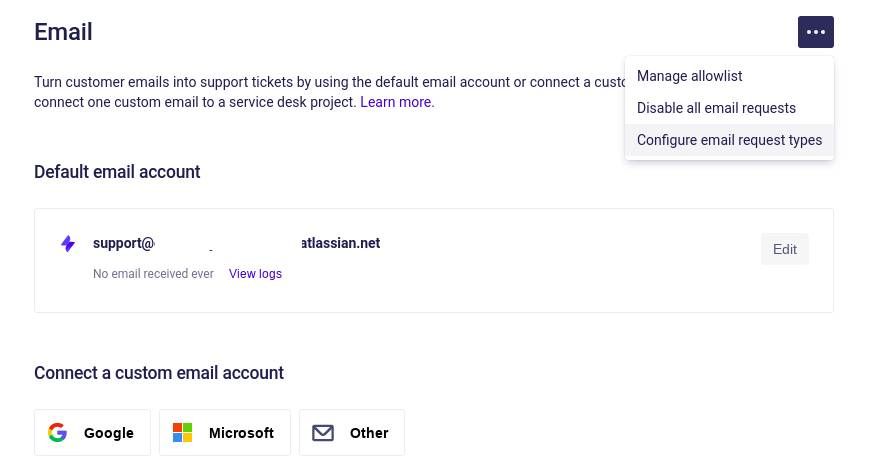The image size is (881, 470).
Task: Open the three-dot more actions menu
Action: (x=815, y=32)
